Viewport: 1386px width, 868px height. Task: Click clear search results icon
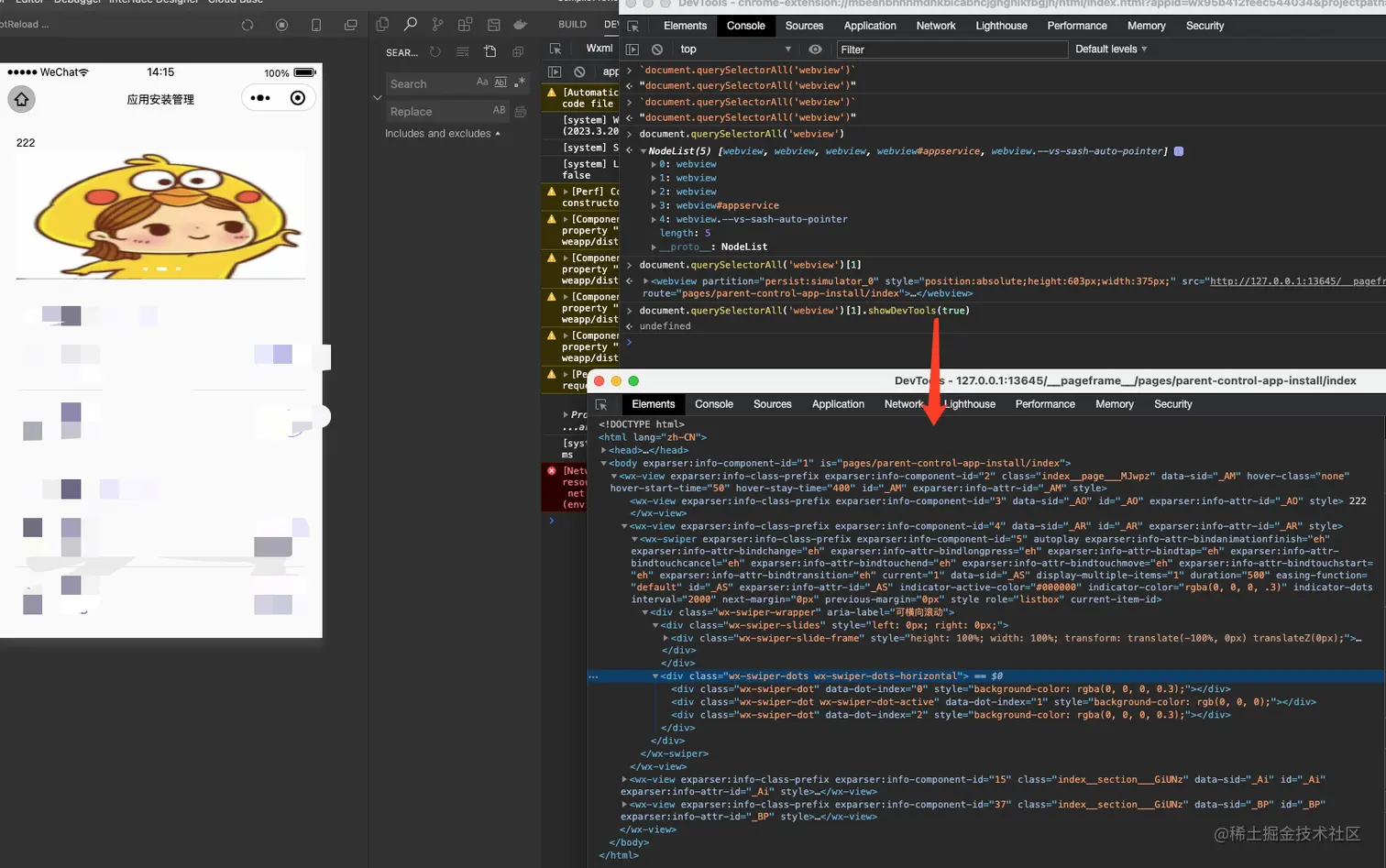[x=463, y=52]
